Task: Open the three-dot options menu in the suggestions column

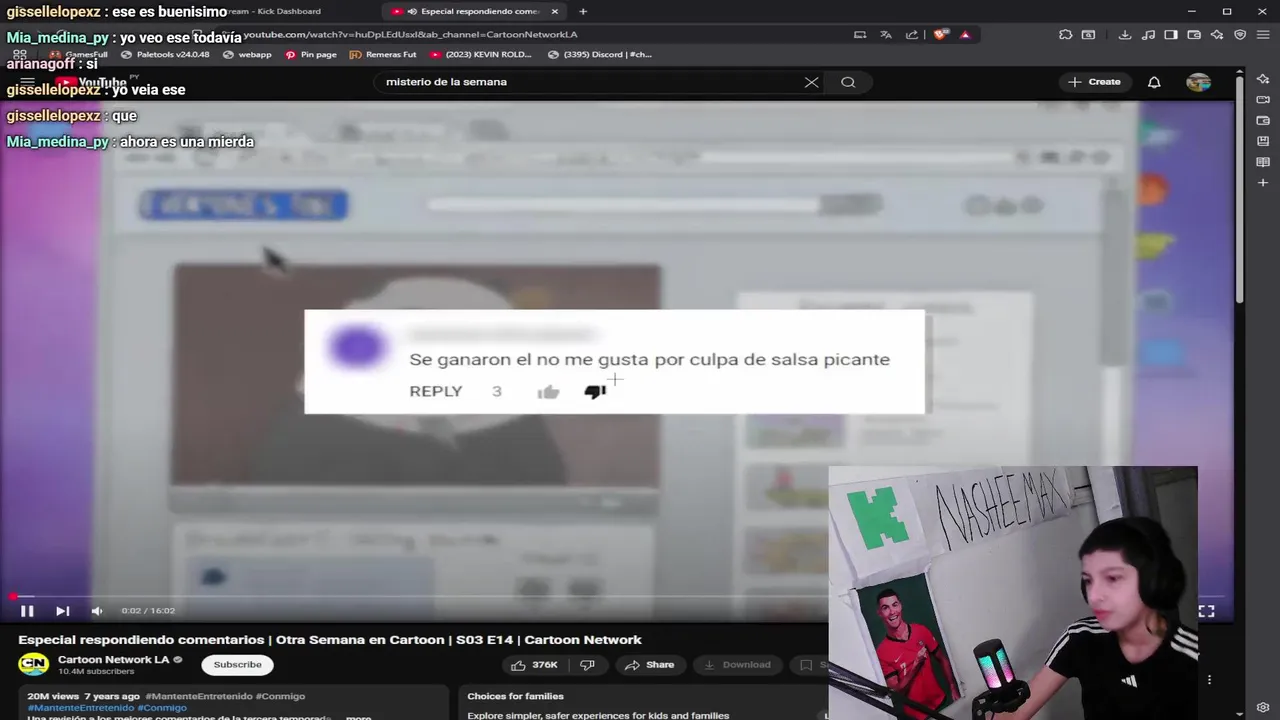Action: pos(1209,680)
